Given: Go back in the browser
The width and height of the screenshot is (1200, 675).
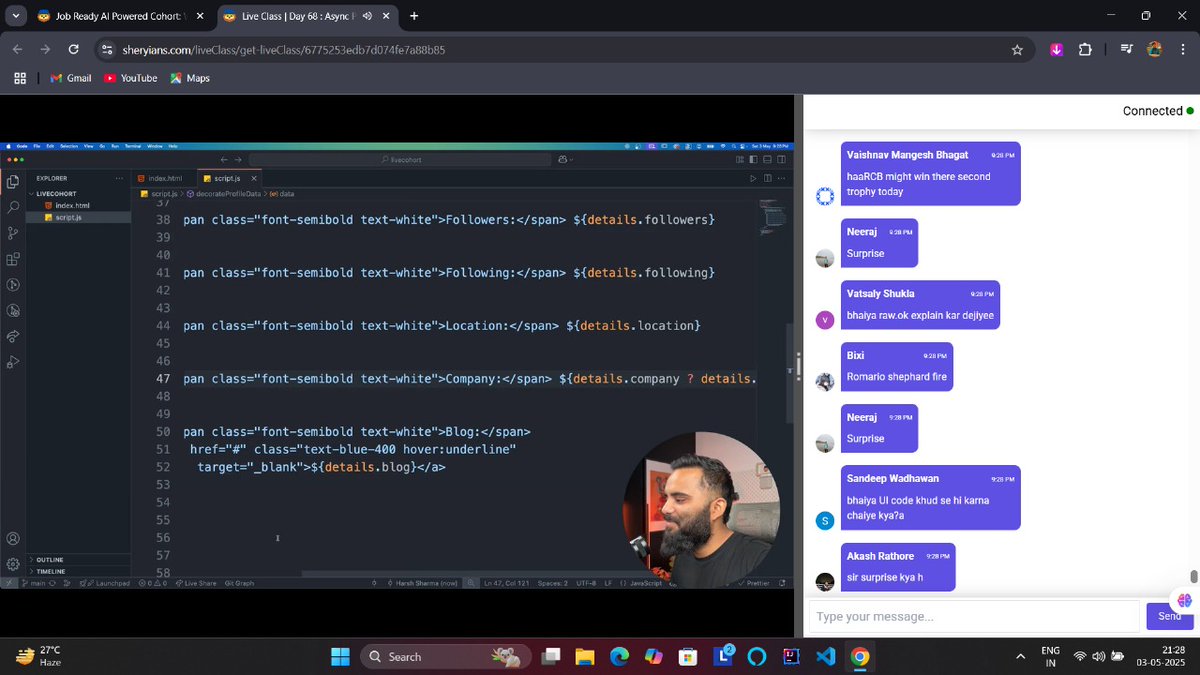Looking at the screenshot, I should (x=17, y=49).
